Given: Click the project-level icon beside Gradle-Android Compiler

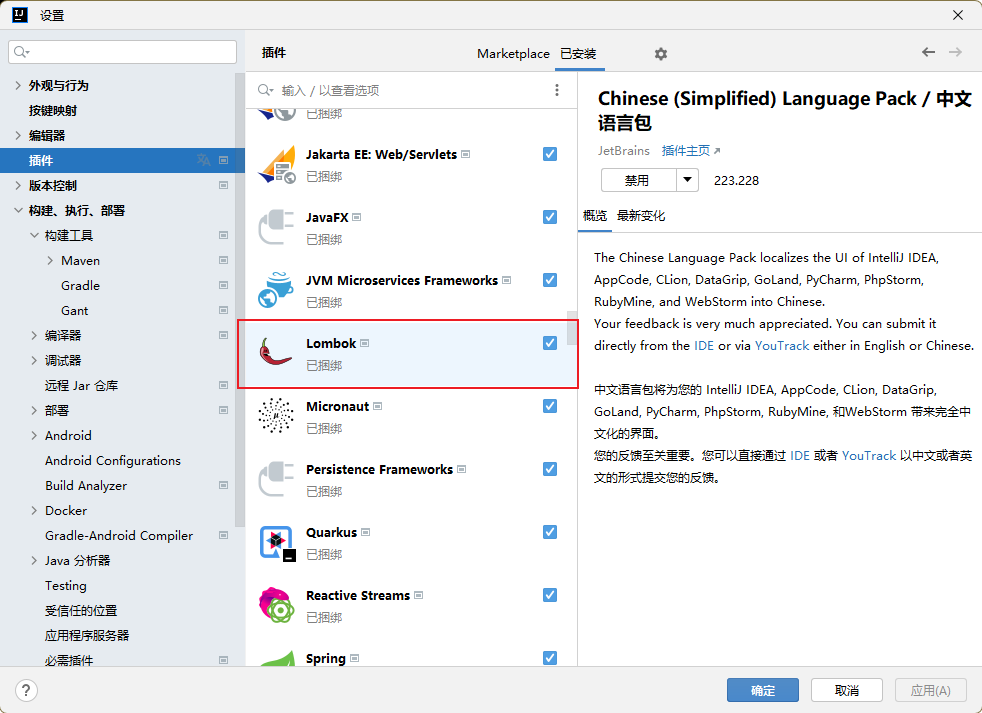Looking at the screenshot, I should click(x=224, y=536).
